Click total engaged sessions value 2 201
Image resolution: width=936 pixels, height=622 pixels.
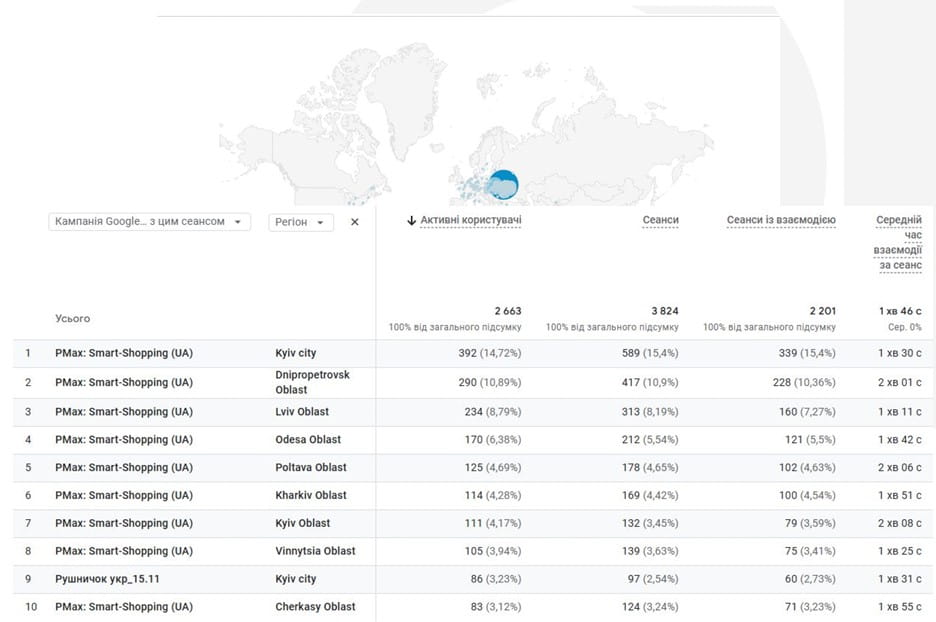(822, 311)
